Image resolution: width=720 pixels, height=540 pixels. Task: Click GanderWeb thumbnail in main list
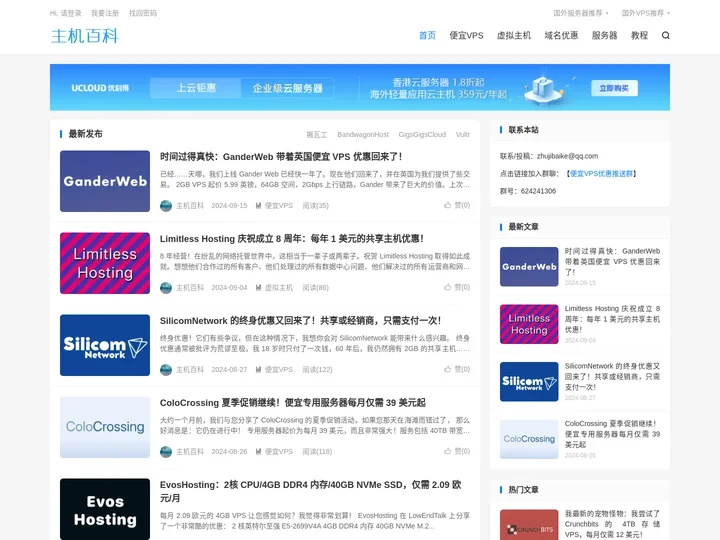point(105,181)
